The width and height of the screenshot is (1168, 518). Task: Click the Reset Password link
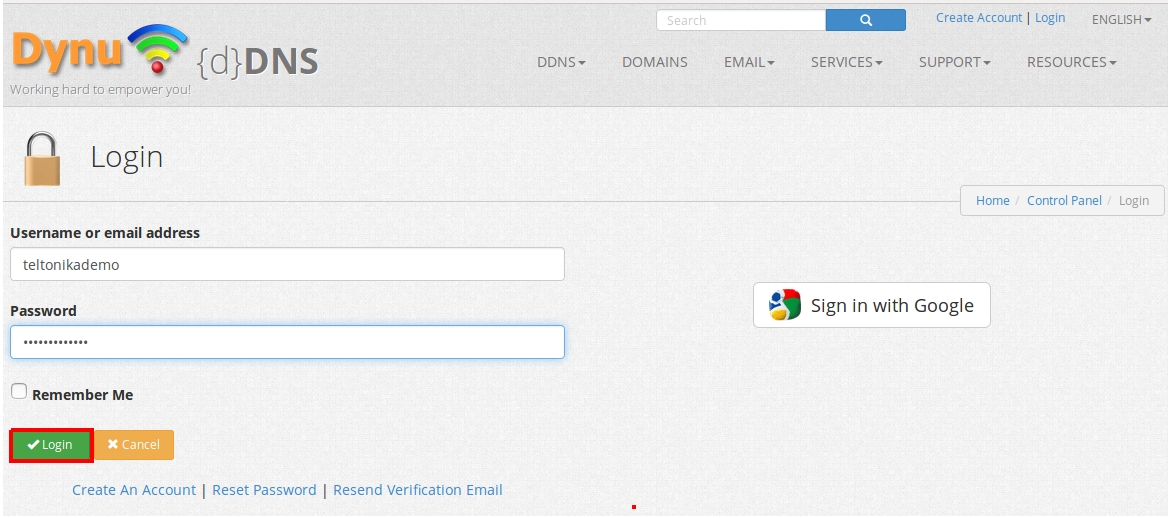tap(264, 490)
